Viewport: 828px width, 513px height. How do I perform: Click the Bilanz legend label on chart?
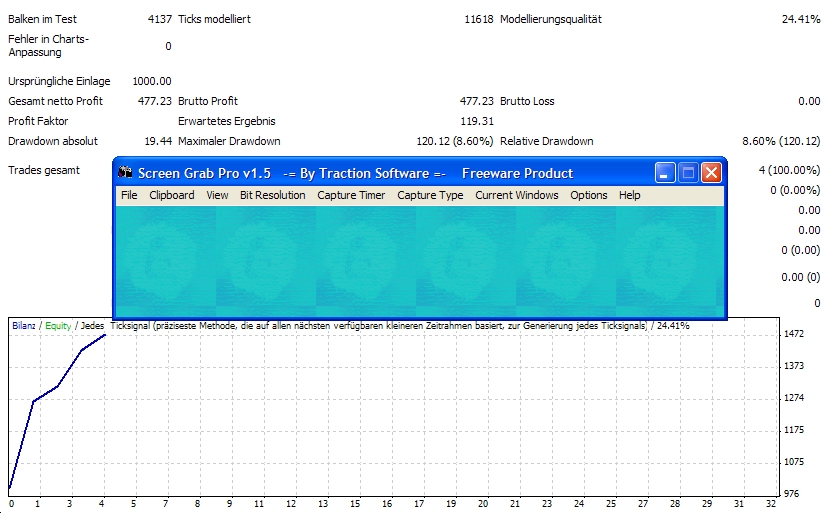click(x=24, y=326)
